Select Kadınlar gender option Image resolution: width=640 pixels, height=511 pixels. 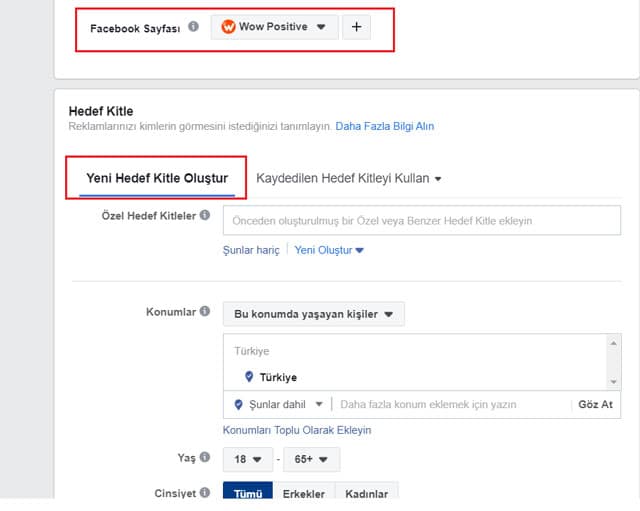pos(367,492)
